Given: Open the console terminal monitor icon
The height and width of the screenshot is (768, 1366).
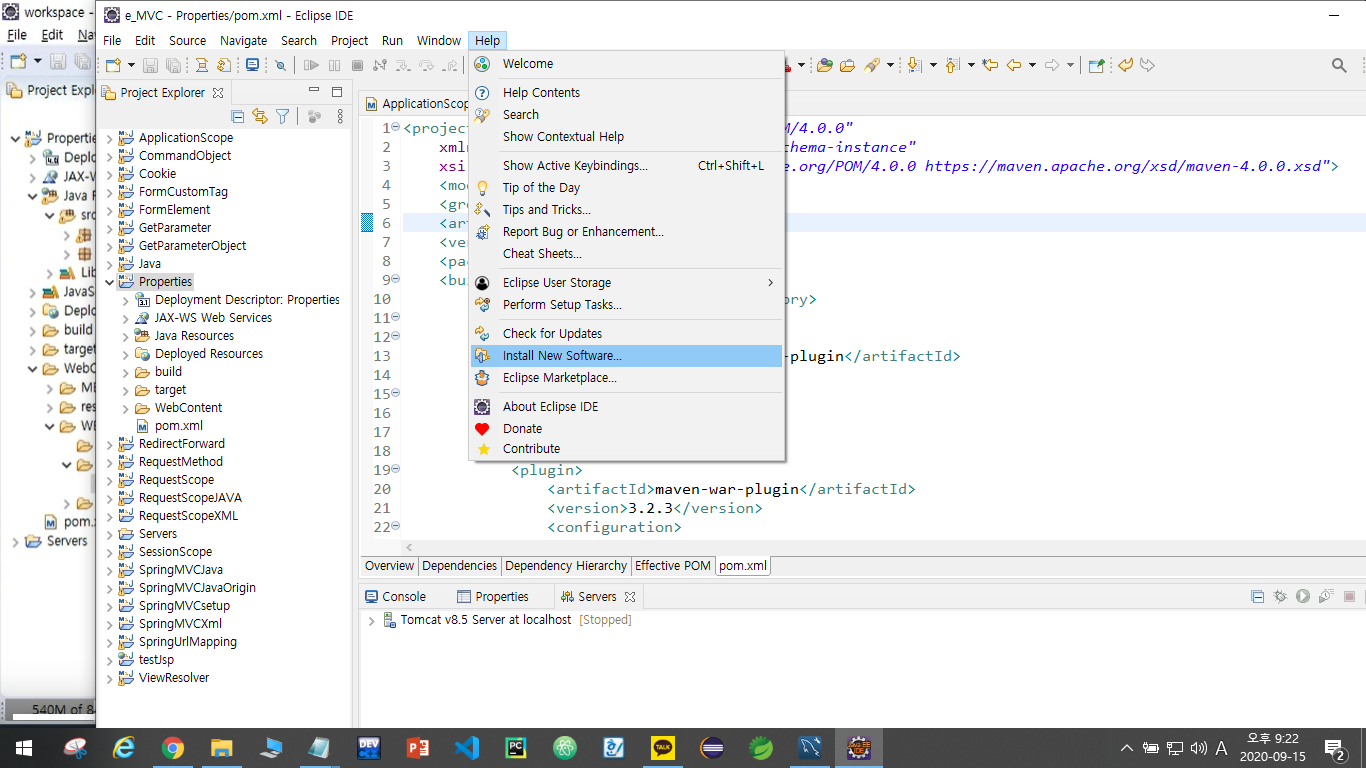Looking at the screenshot, I should pyautogui.click(x=252, y=65).
